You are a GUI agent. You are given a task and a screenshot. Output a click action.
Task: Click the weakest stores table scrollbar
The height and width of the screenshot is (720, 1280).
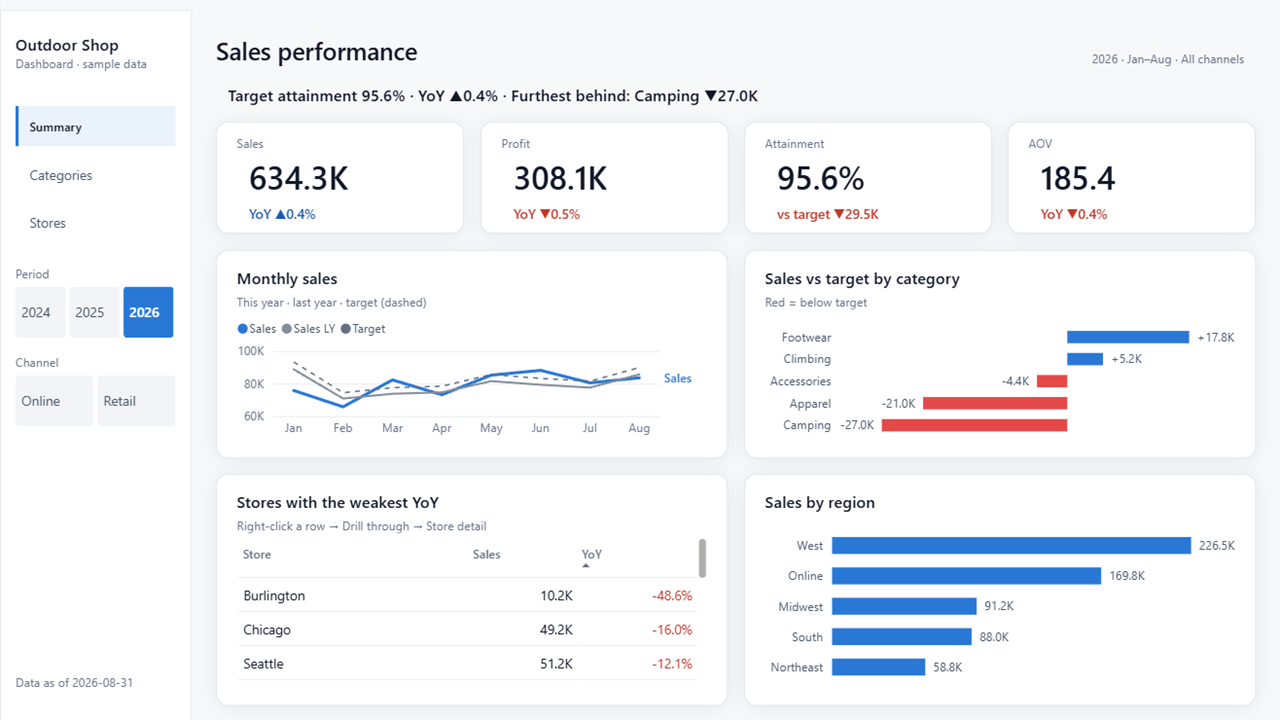(703, 558)
